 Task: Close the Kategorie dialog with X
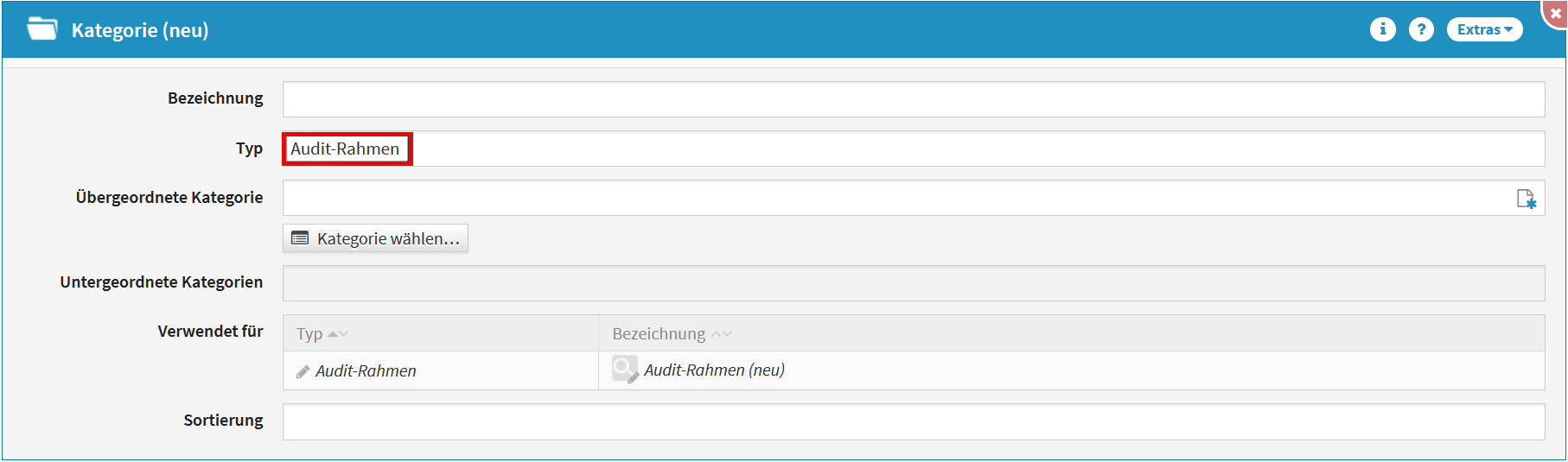click(x=1555, y=13)
